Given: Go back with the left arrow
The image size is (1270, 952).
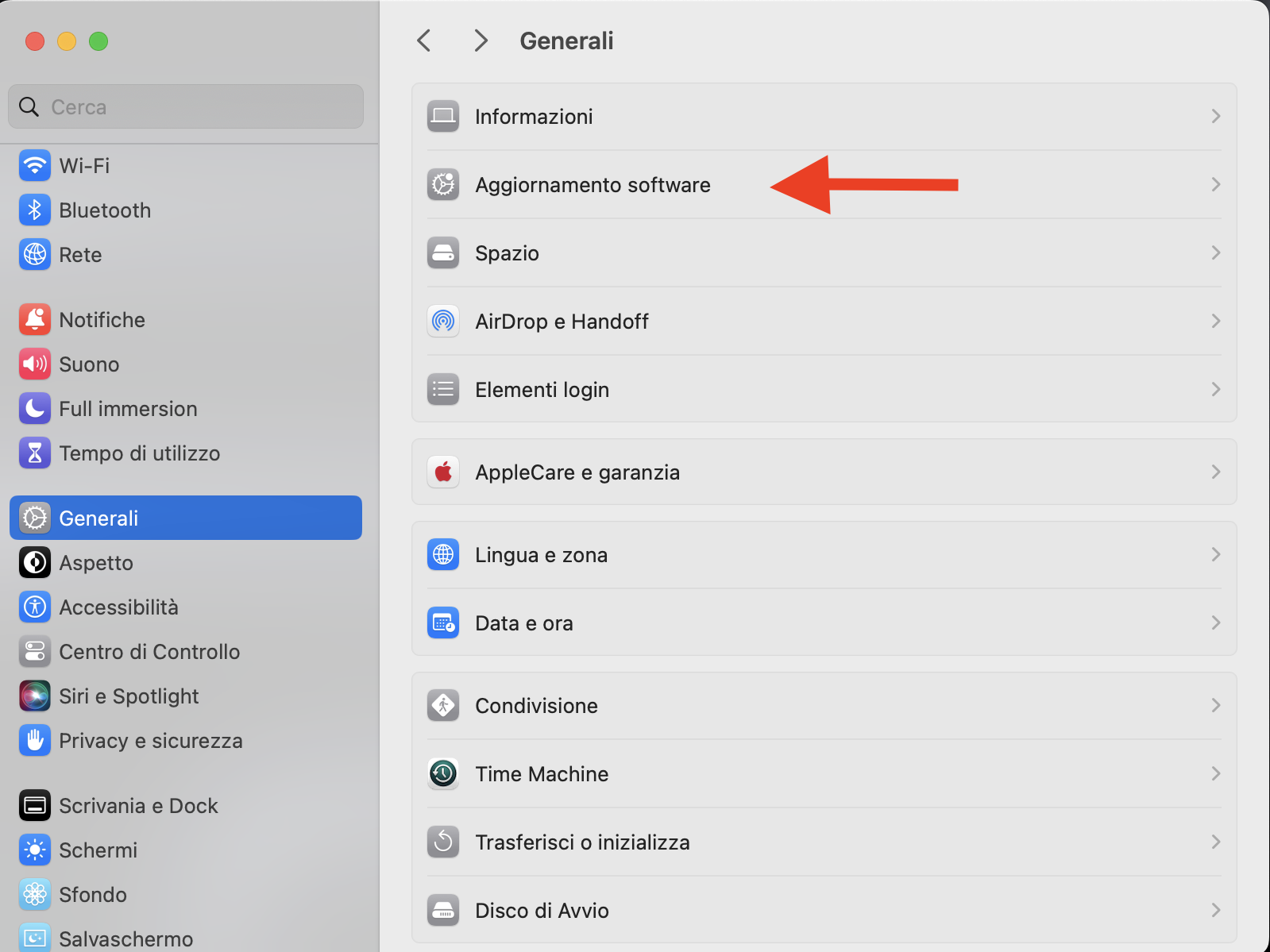Looking at the screenshot, I should [424, 40].
